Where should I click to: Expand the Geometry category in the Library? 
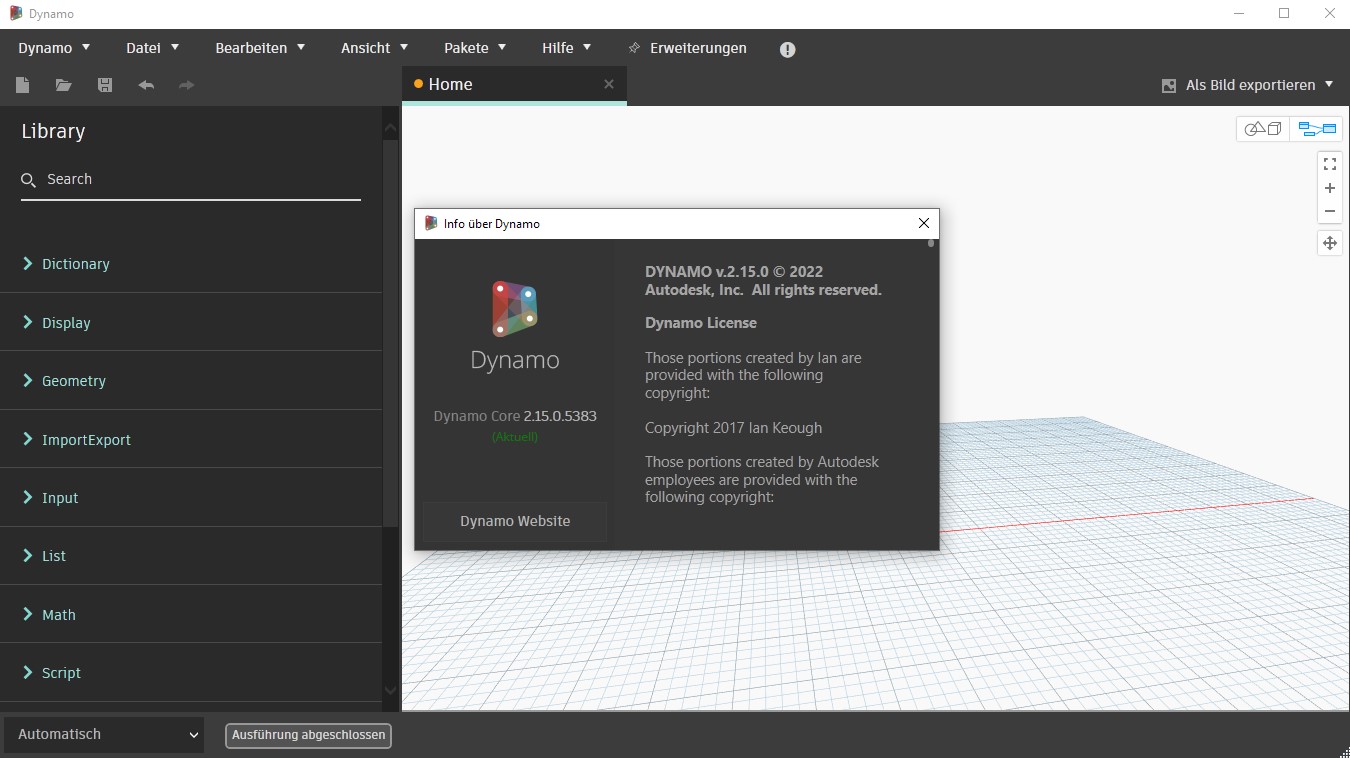click(73, 381)
